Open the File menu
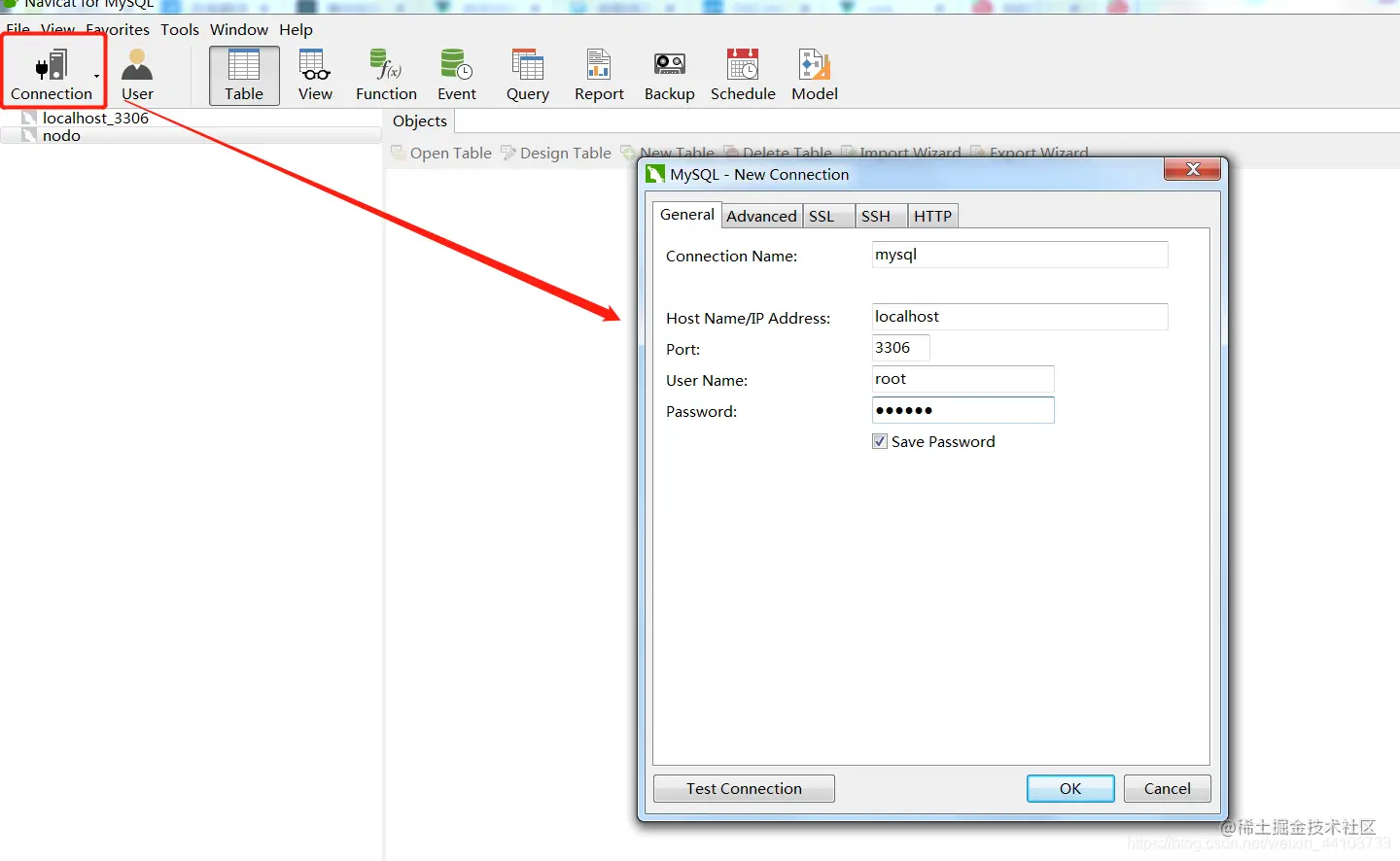Viewport: 1400px width, 861px height. (17, 29)
